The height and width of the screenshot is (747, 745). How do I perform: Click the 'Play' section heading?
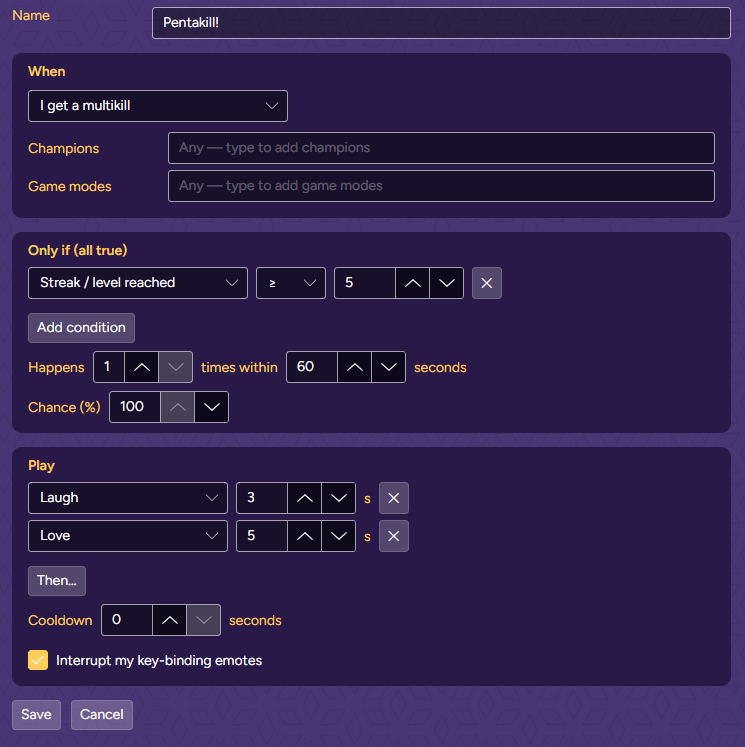click(41, 465)
